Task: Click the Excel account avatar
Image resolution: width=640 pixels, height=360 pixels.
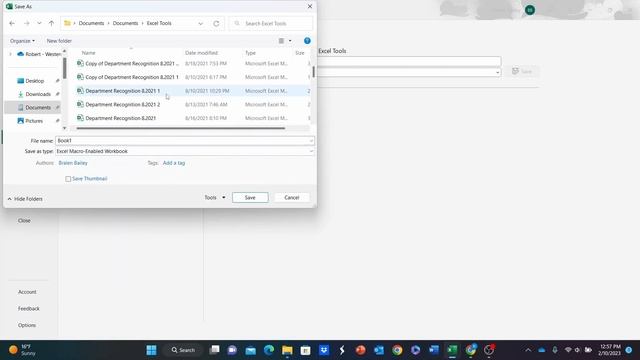Action: (x=530, y=10)
